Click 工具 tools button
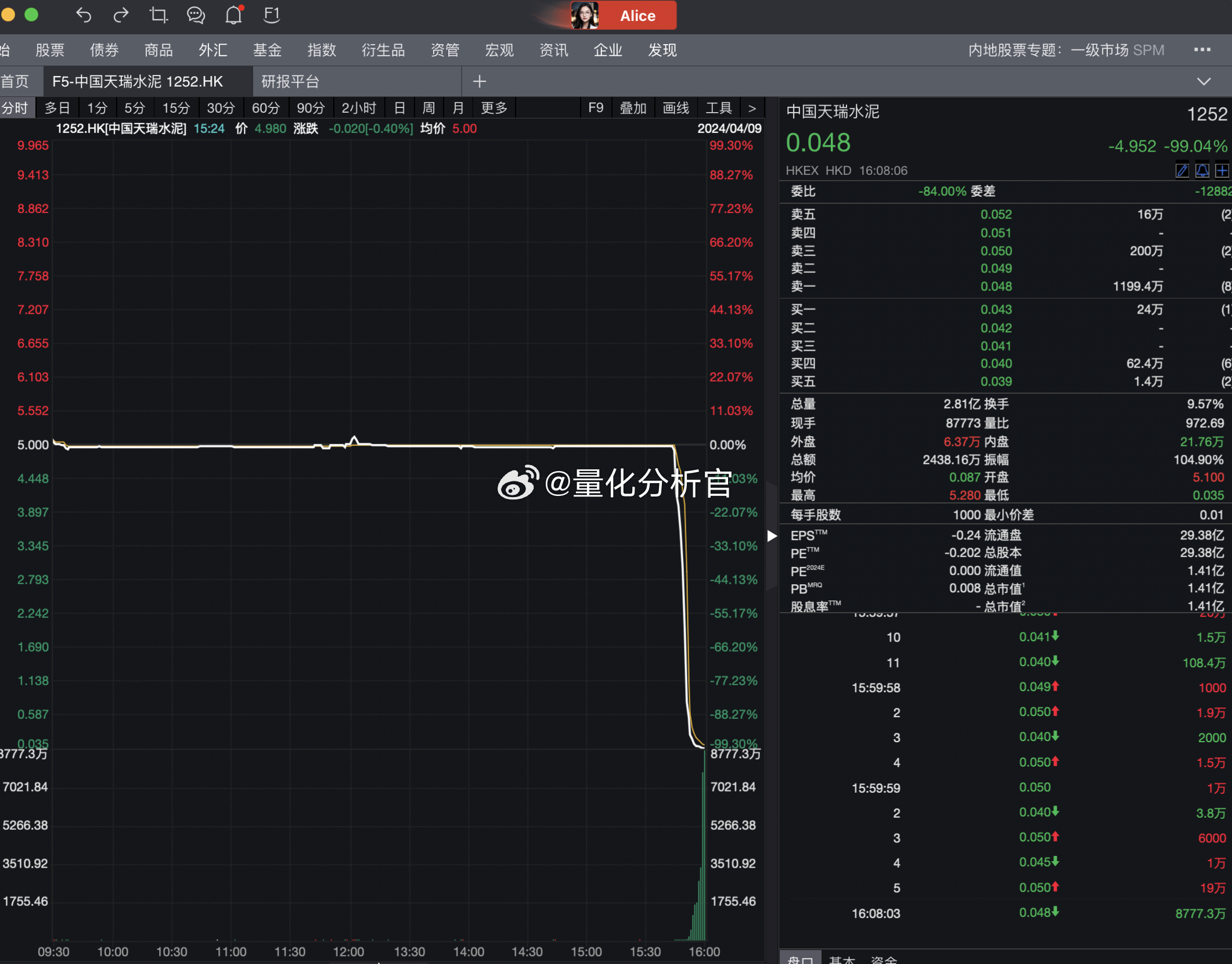This screenshot has width=1232, height=964. 719,108
